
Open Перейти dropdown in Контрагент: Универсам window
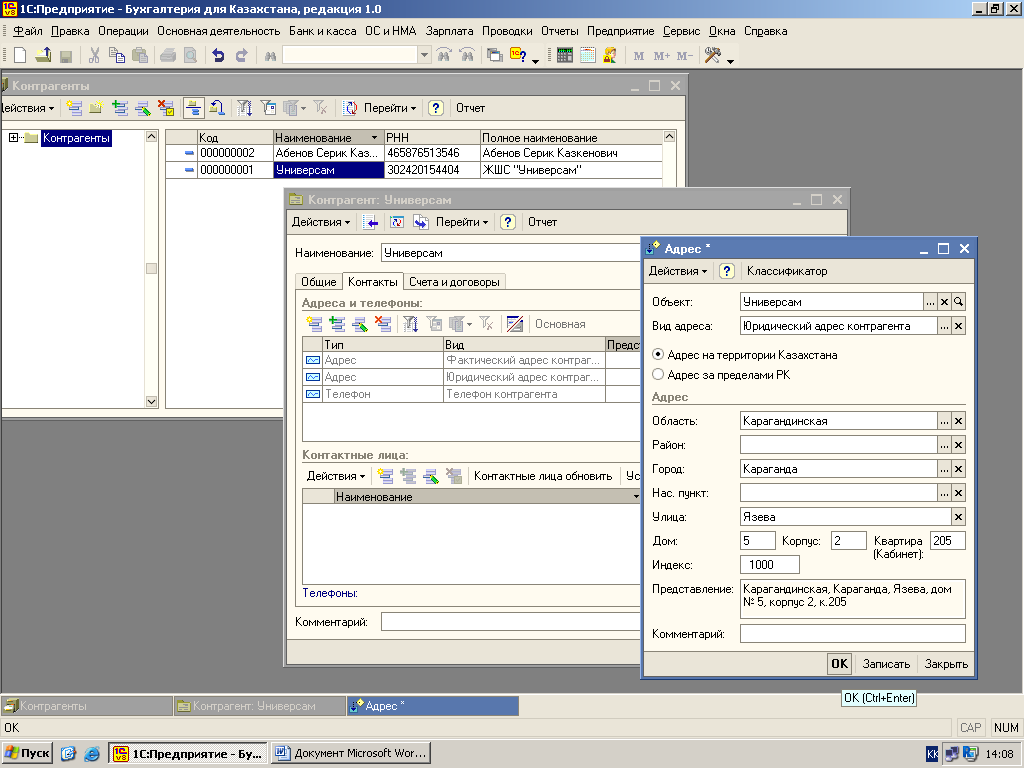[462, 222]
